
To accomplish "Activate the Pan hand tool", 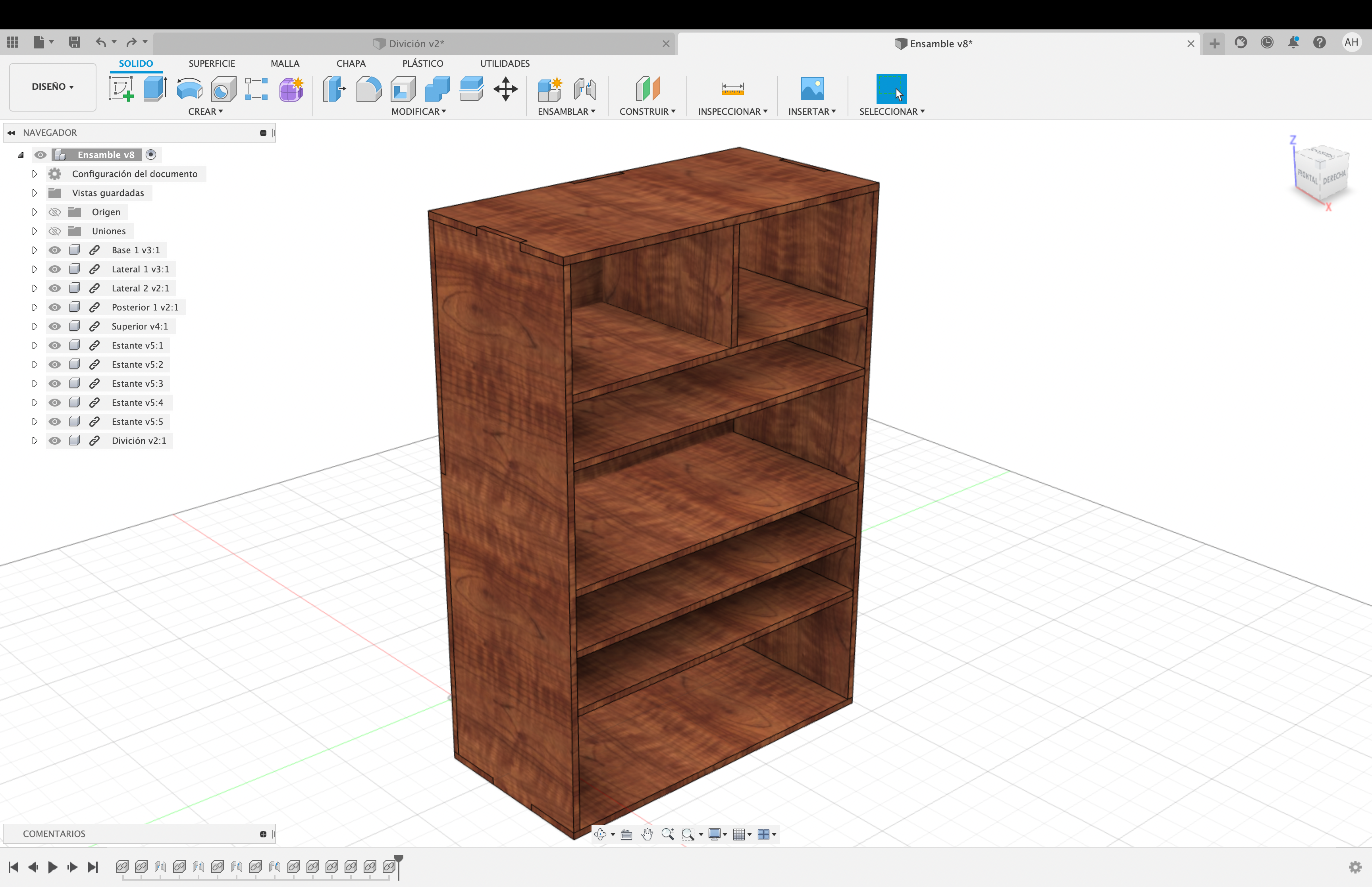I will (647, 834).
